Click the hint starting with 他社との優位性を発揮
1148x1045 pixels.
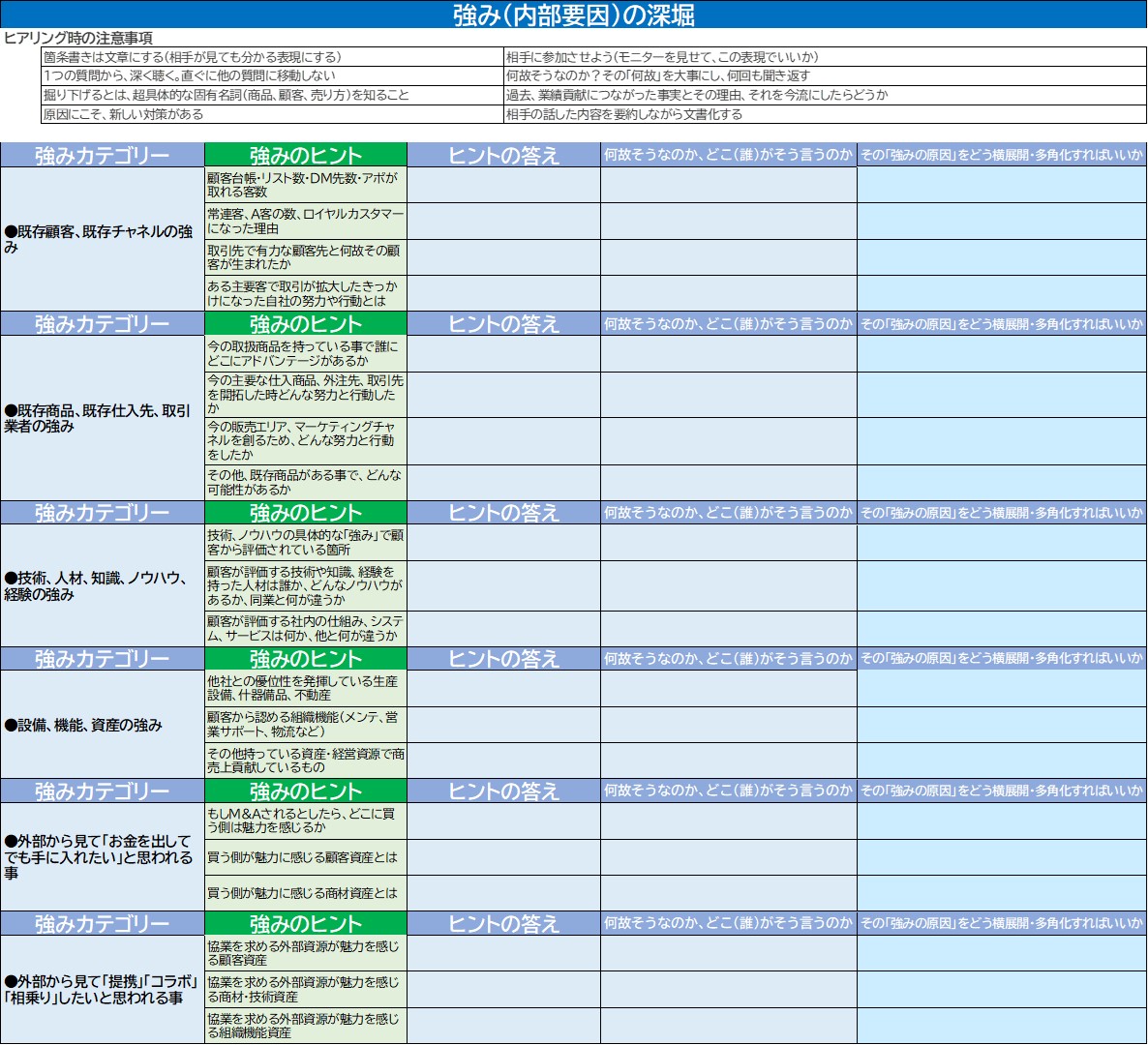coord(306,688)
